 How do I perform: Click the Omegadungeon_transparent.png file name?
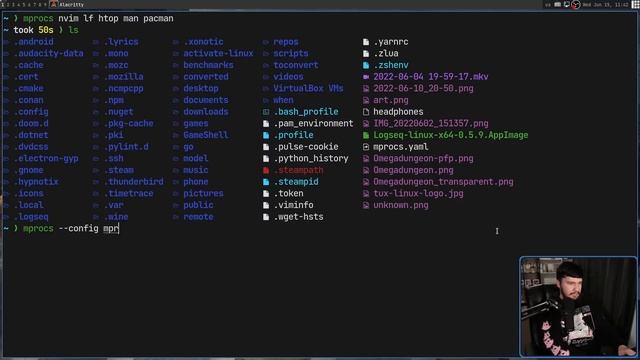coord(443,182)
